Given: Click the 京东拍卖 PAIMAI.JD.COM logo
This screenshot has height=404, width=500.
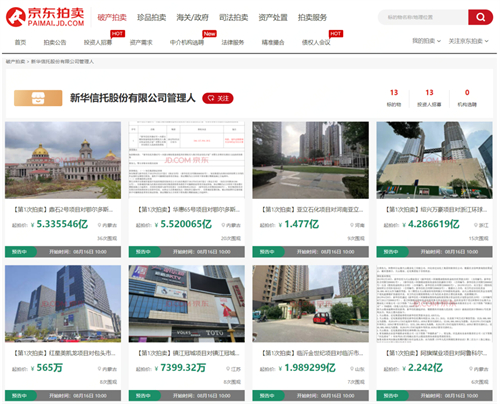Looking at the screenshot, I should [x=45, y=17].
